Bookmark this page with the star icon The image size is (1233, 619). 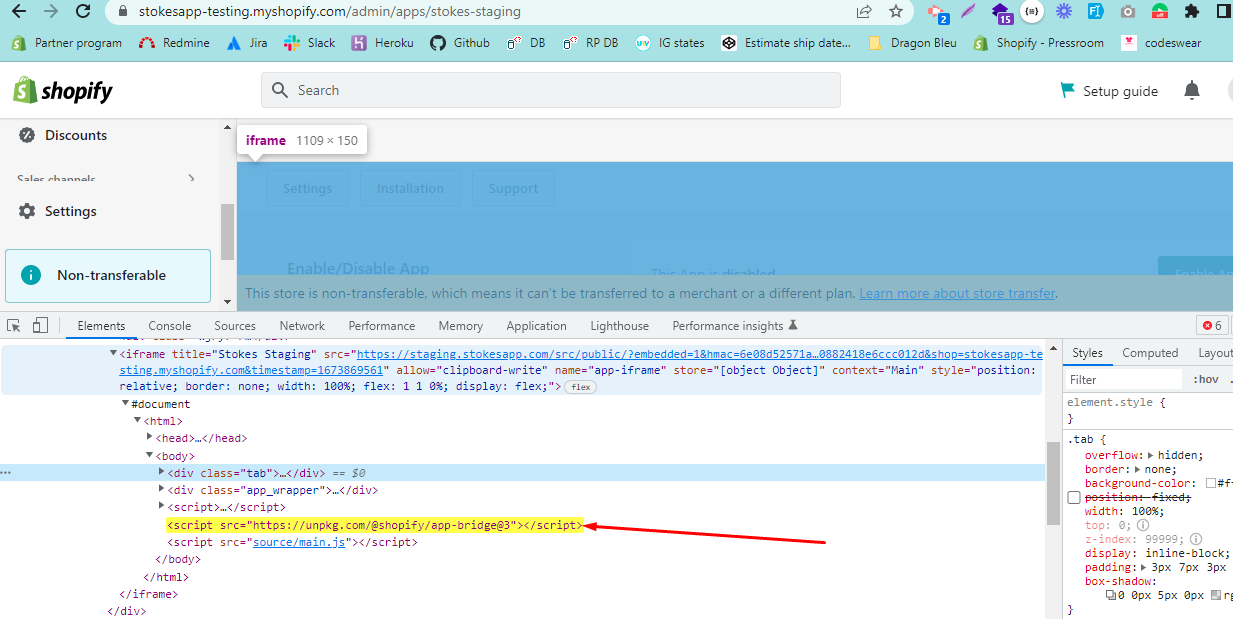(x=896, y=12)
